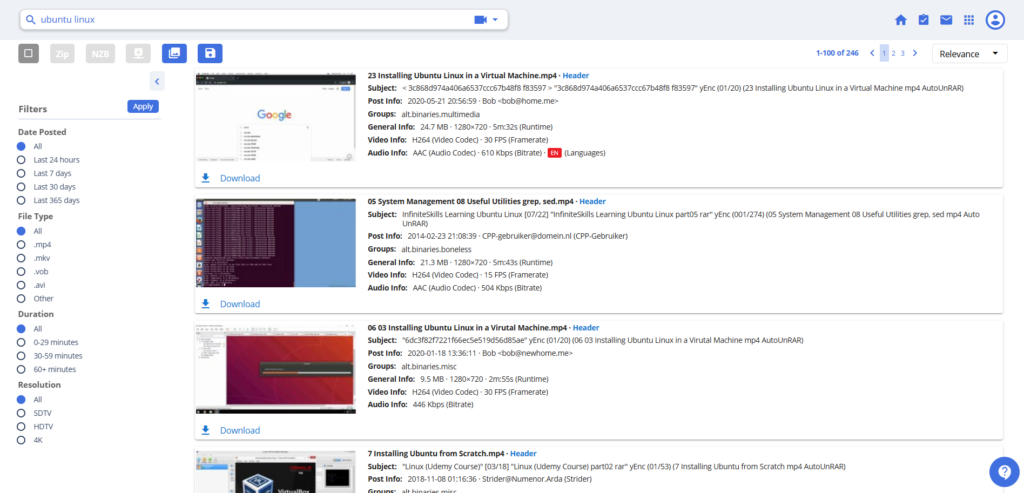Image resolution: width=1024 pixels, height=493 pixels.
Task: Select 60+ minutes duration filter
Action: coord(22,370)
